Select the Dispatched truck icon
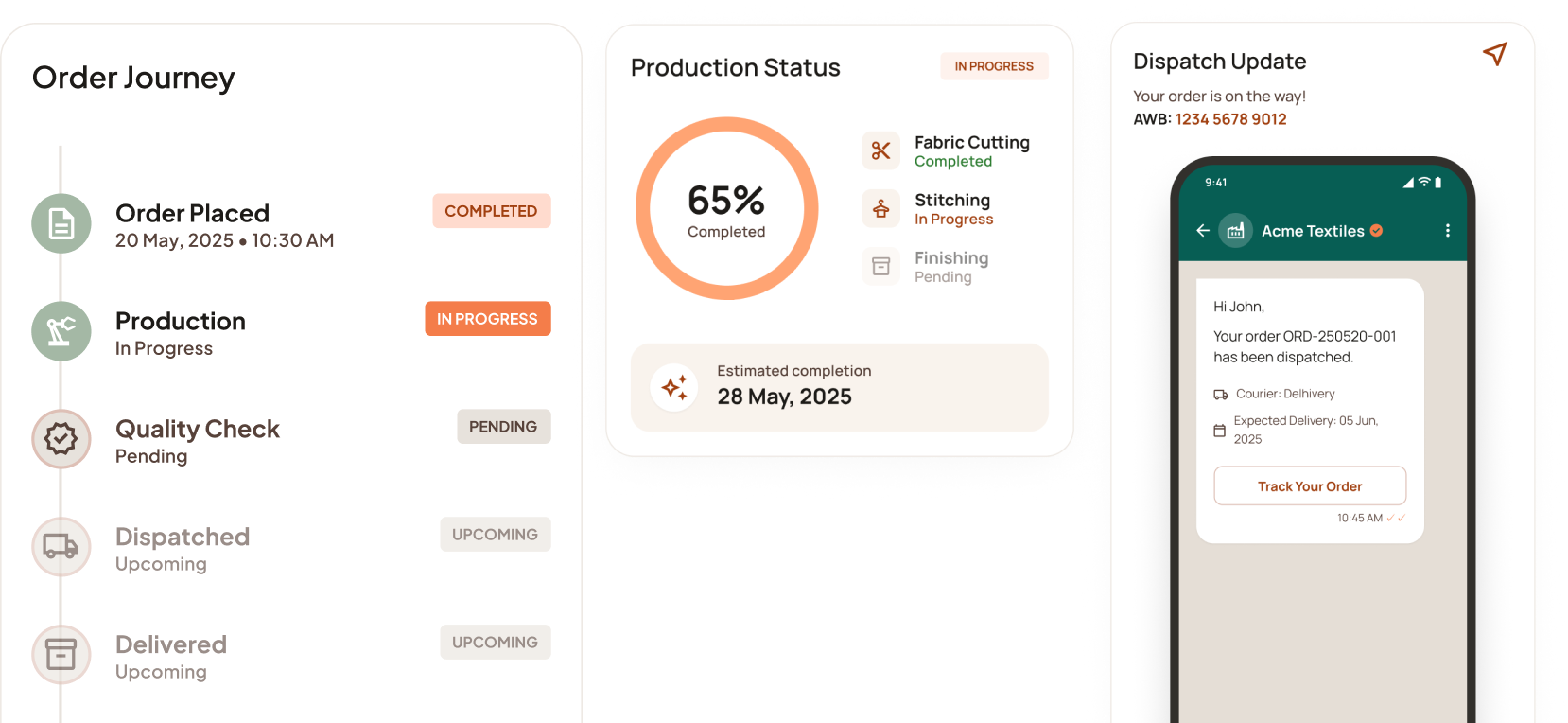Image resolution: width=1568 pixels, height=723 pixels. (x=61, y=547)
